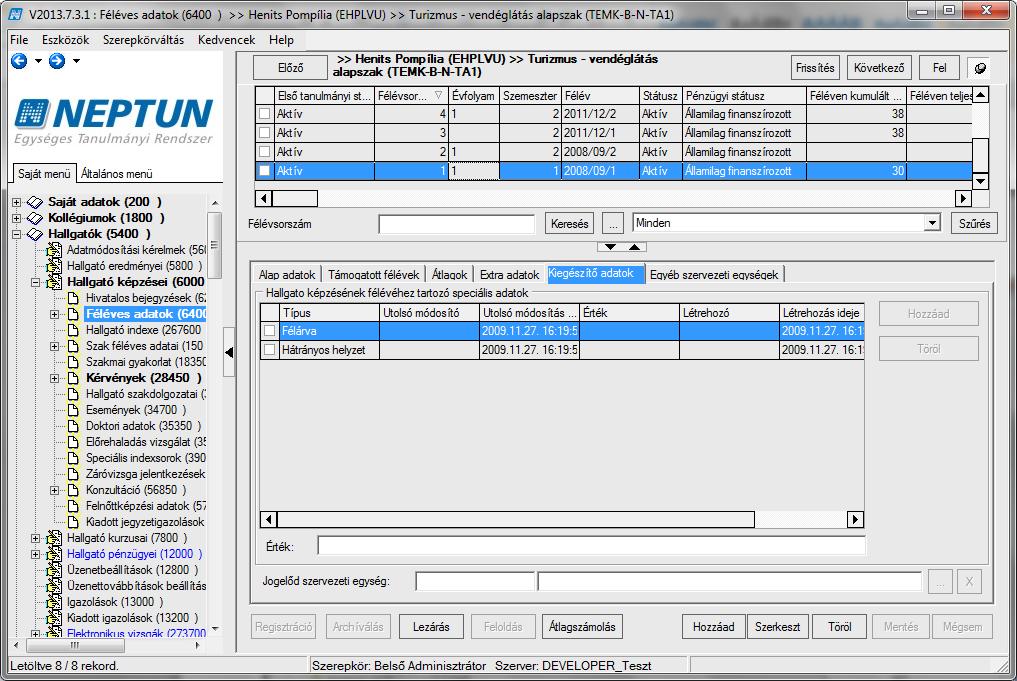1017x681 pixels.
Task: Click the blue back navigation arrow
Action: (19, 61)
